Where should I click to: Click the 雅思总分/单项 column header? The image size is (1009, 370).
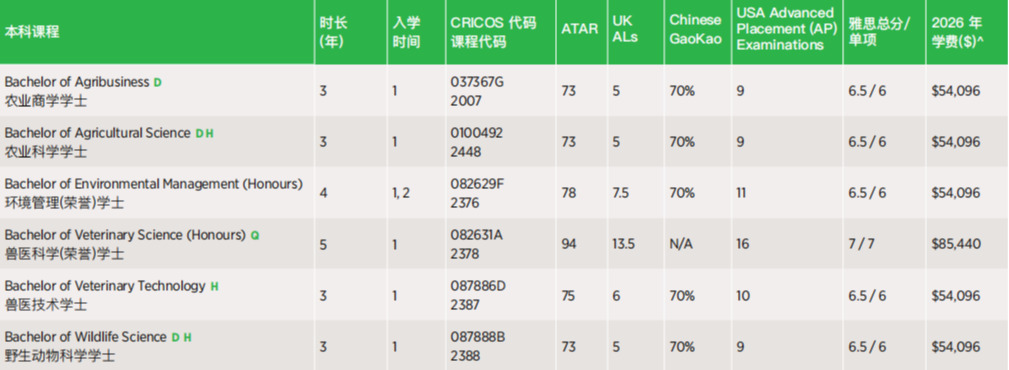click(879, 32)
